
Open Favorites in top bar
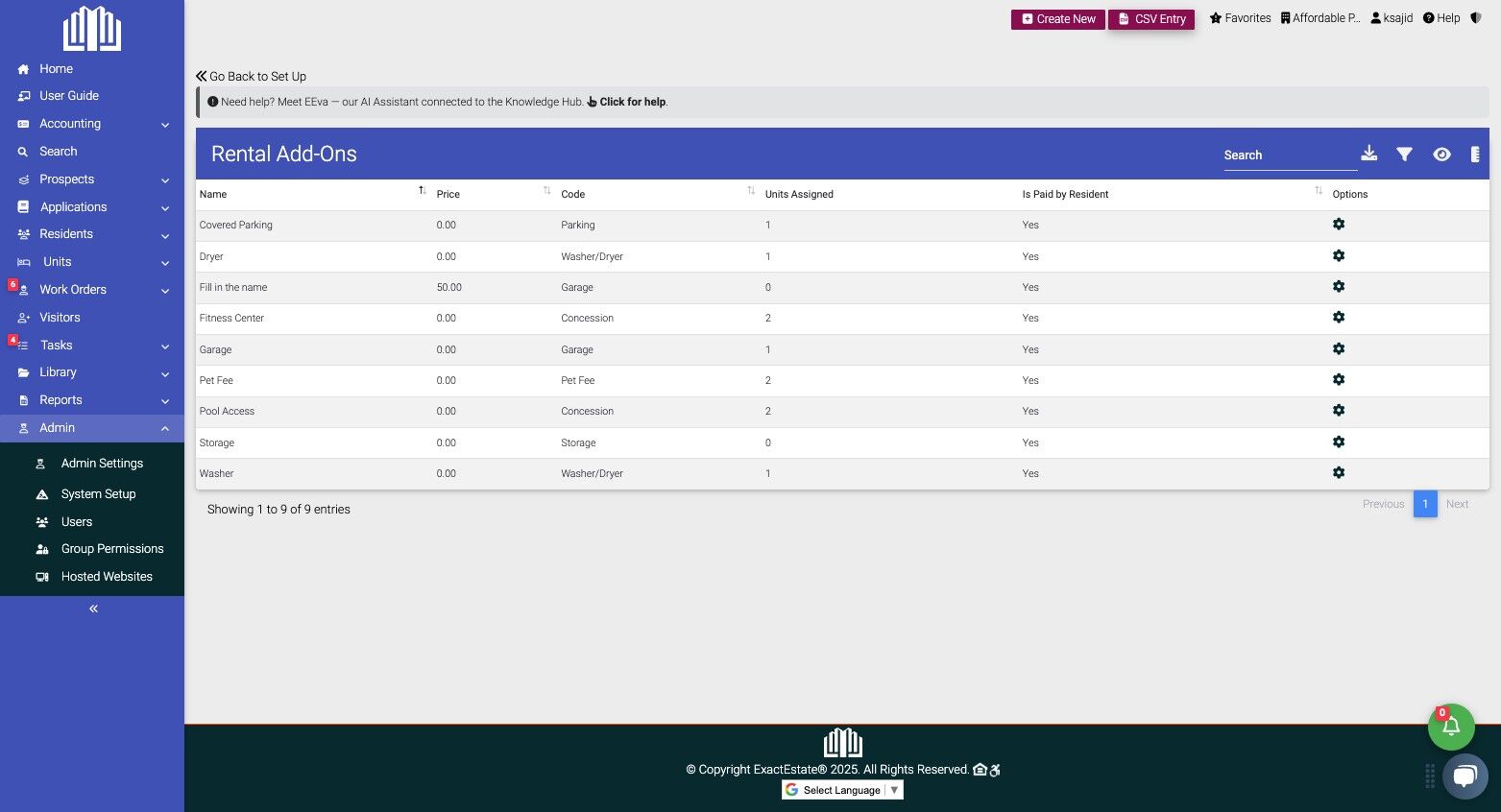pos(1240,18)
